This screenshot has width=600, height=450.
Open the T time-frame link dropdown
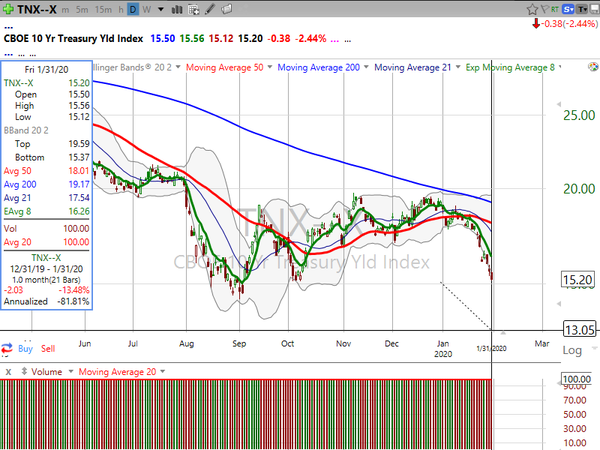(x=582, y=9)
